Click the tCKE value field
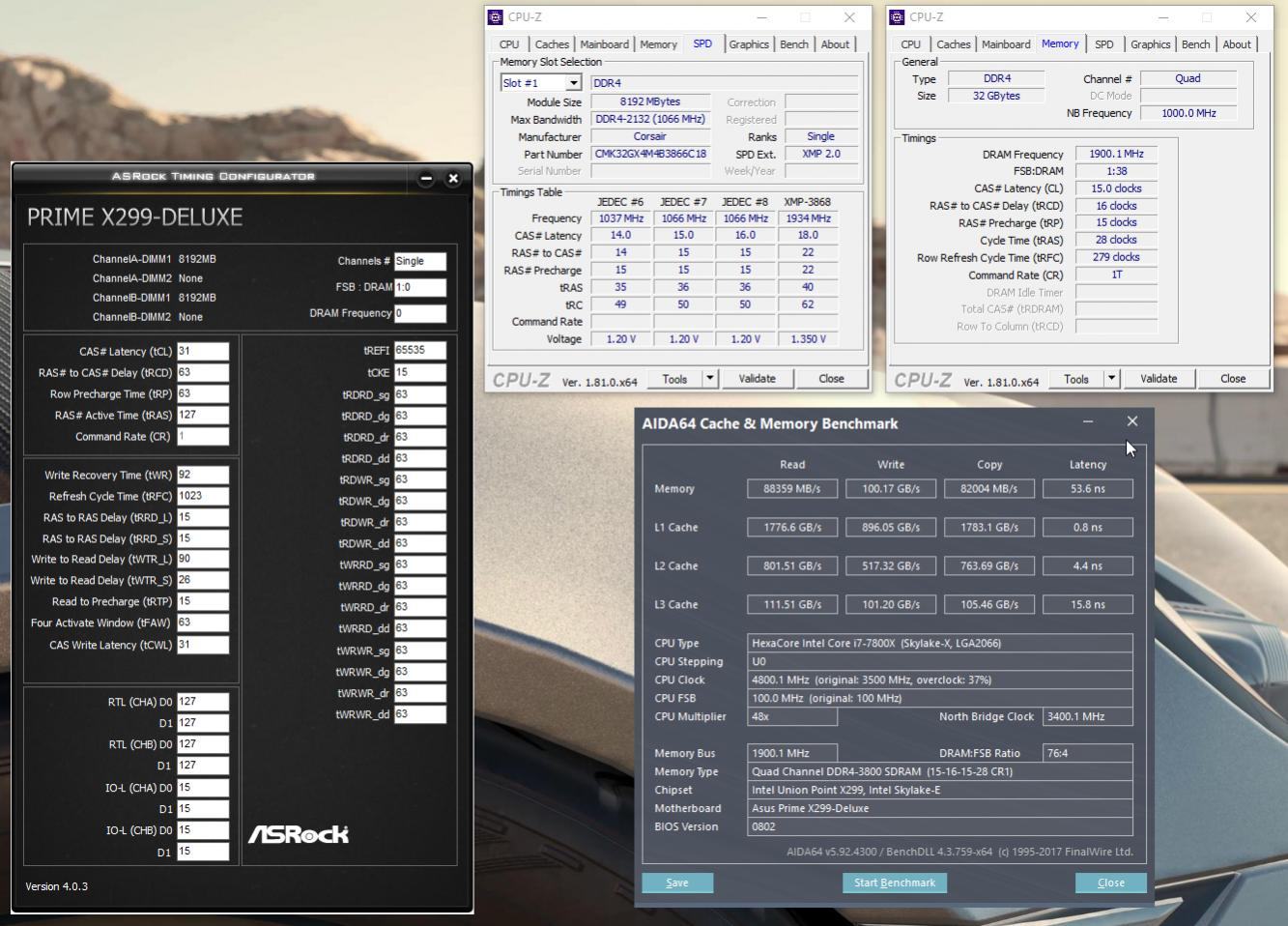1288x926 pixels. point(420,372)
